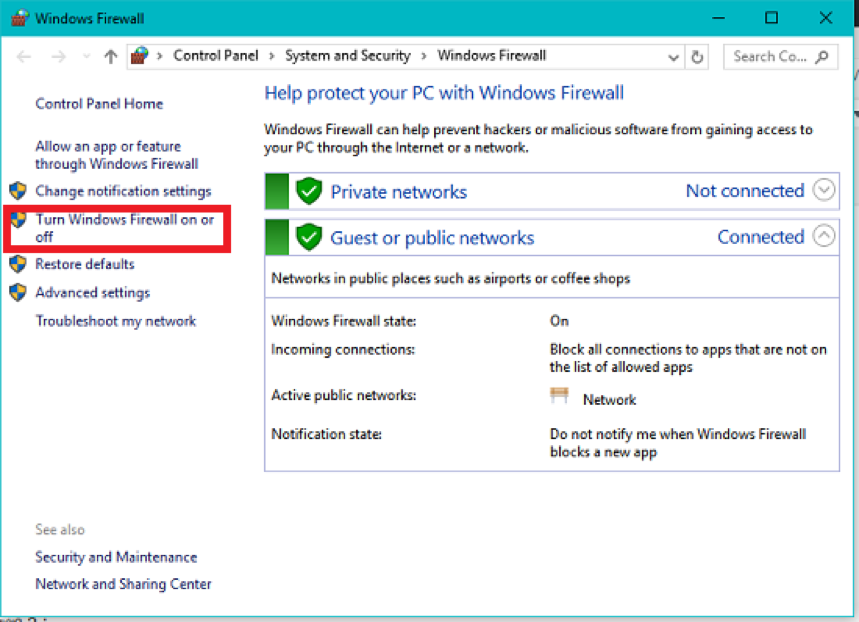This screenshot has height=622, width=859.
Task: Collapse the Guest or public networks section
Action: [x=823, y=236]
